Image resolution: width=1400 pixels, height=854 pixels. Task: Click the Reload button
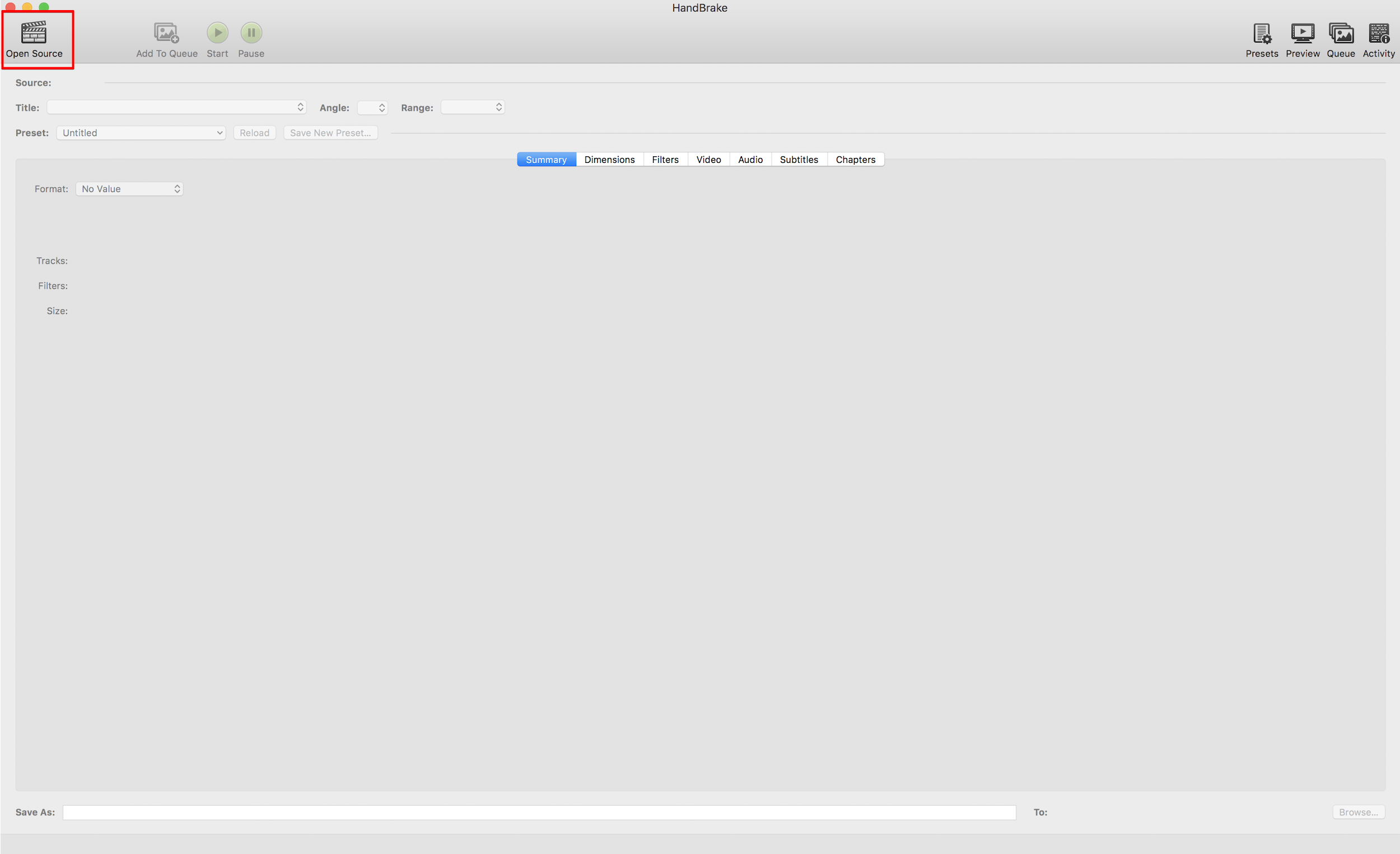pyautogui.click(x=253, y=132)
